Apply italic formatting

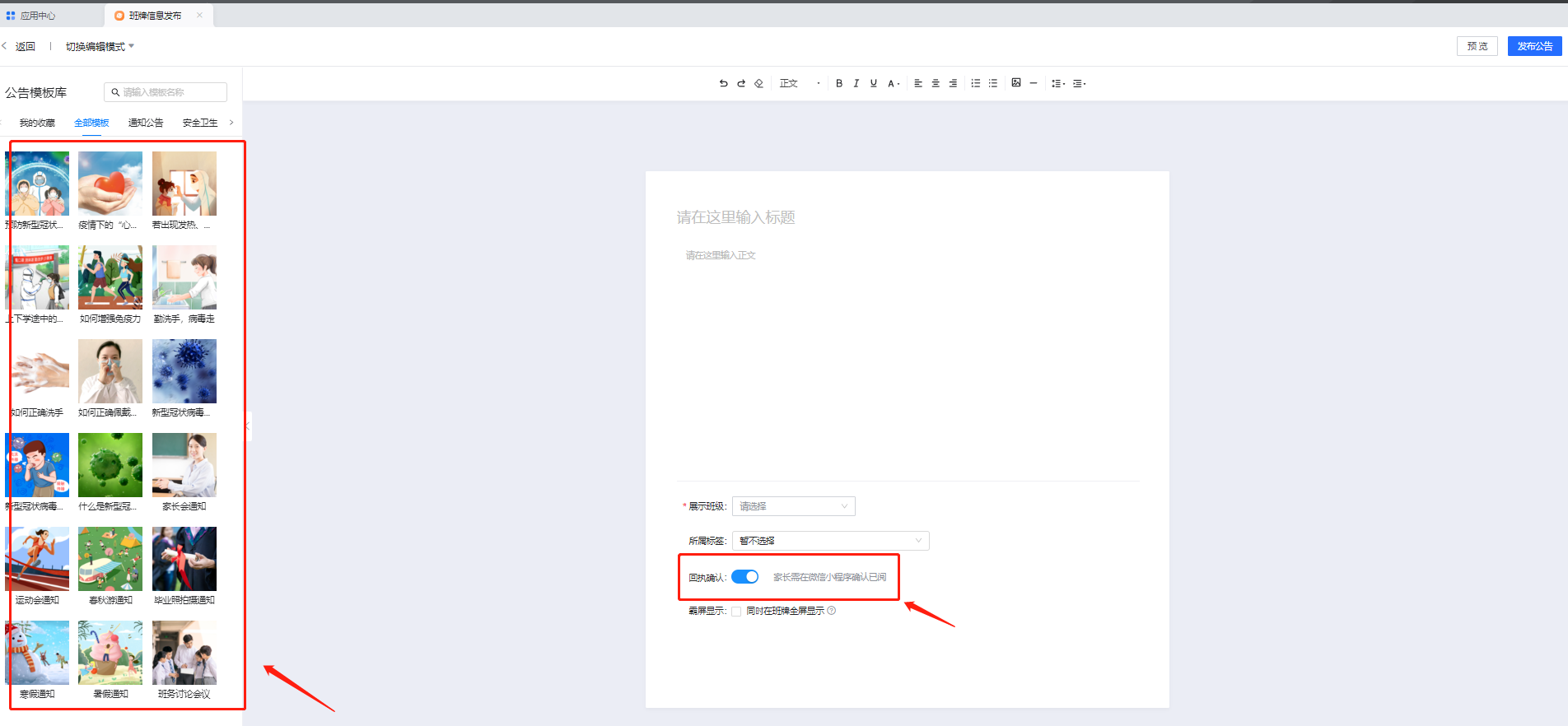(856, 83)
